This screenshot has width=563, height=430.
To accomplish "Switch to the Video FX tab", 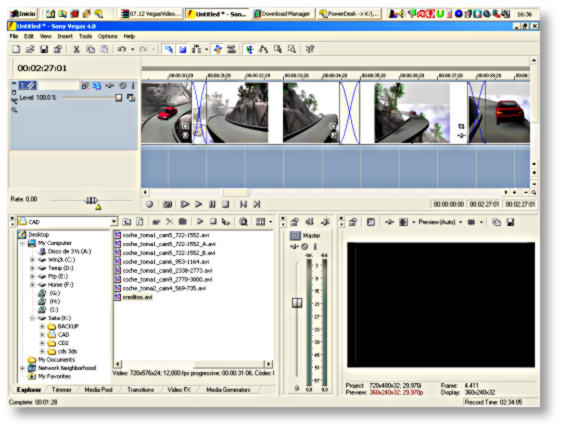I will (x=179, y=389).
